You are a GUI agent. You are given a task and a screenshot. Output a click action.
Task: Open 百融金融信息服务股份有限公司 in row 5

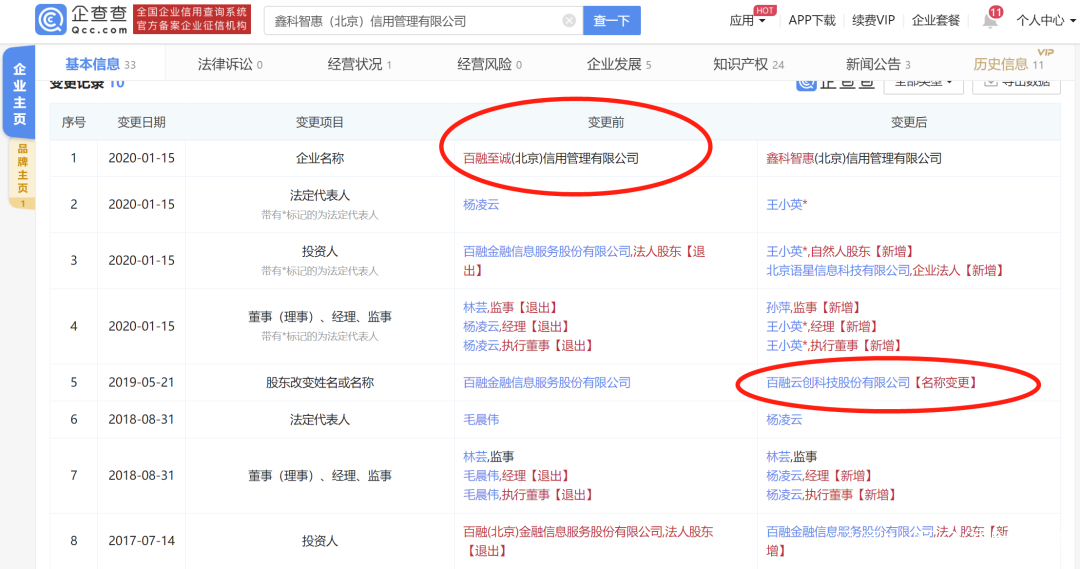(x=546, y=382)
